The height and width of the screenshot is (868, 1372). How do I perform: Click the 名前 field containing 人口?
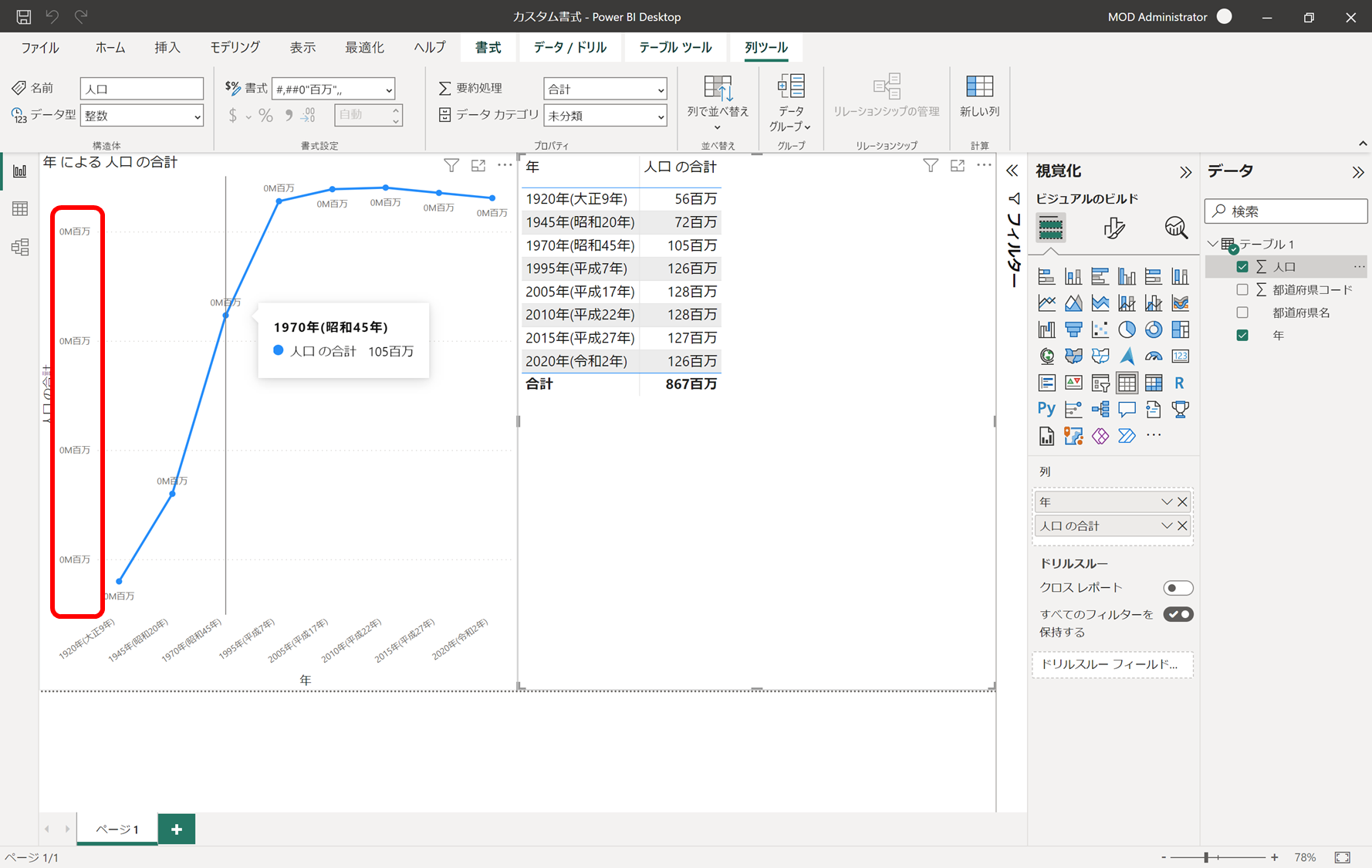pyautogui.click(x=142, y=89)
